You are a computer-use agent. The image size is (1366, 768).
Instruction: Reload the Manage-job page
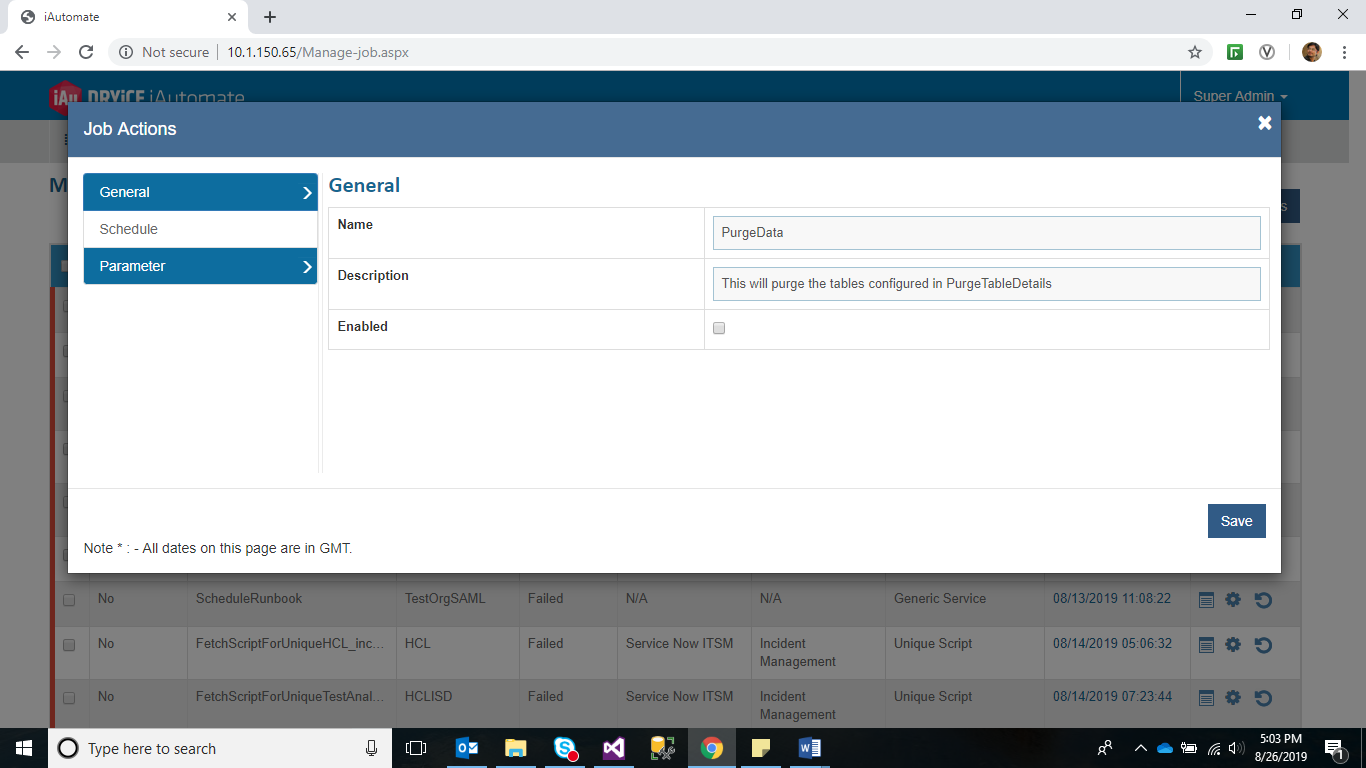tap(86, 52)
